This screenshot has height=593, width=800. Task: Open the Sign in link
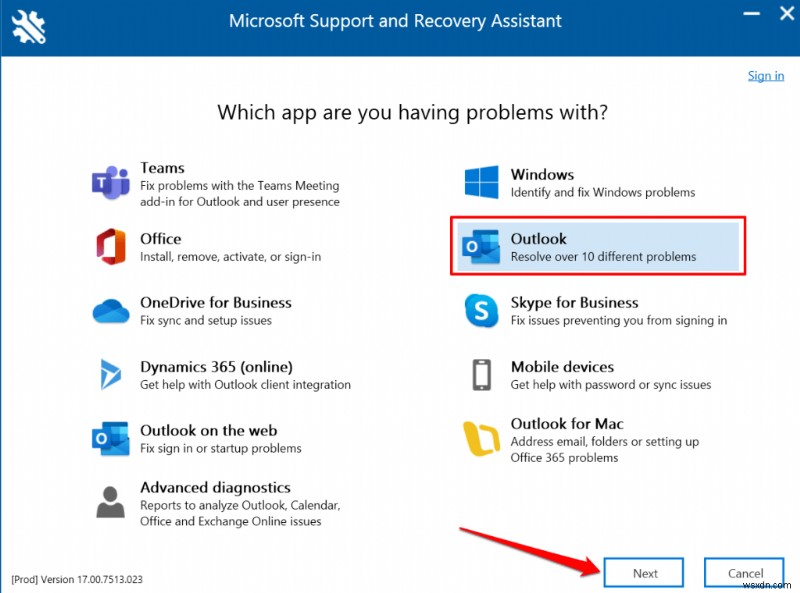[766, 75]
